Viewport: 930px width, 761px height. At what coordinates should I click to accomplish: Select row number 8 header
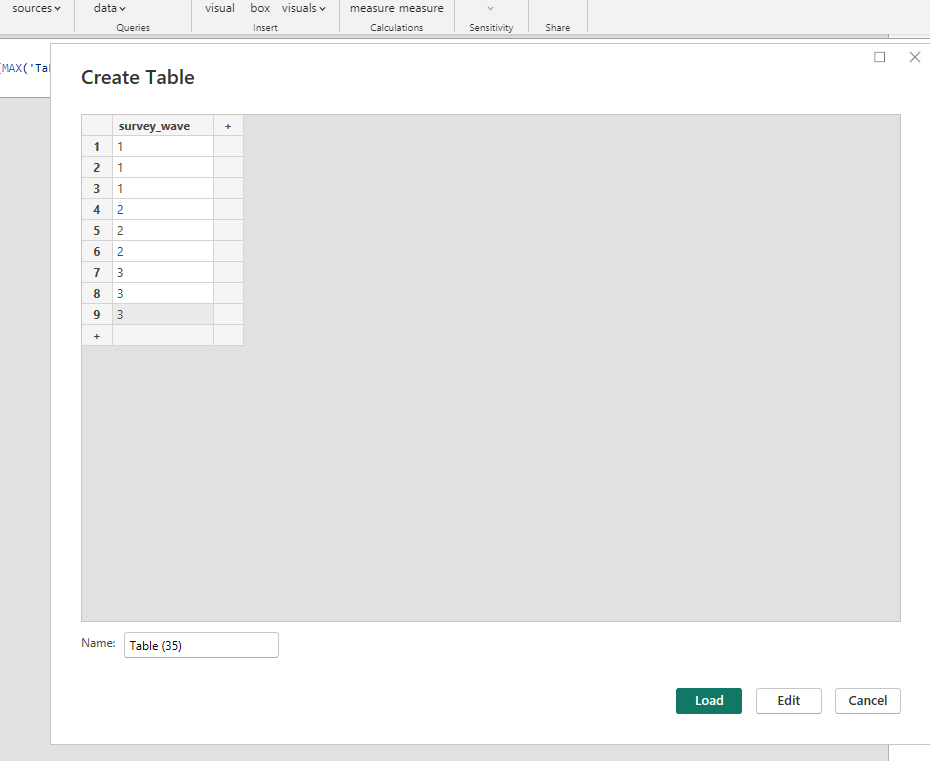coord(97,294)
